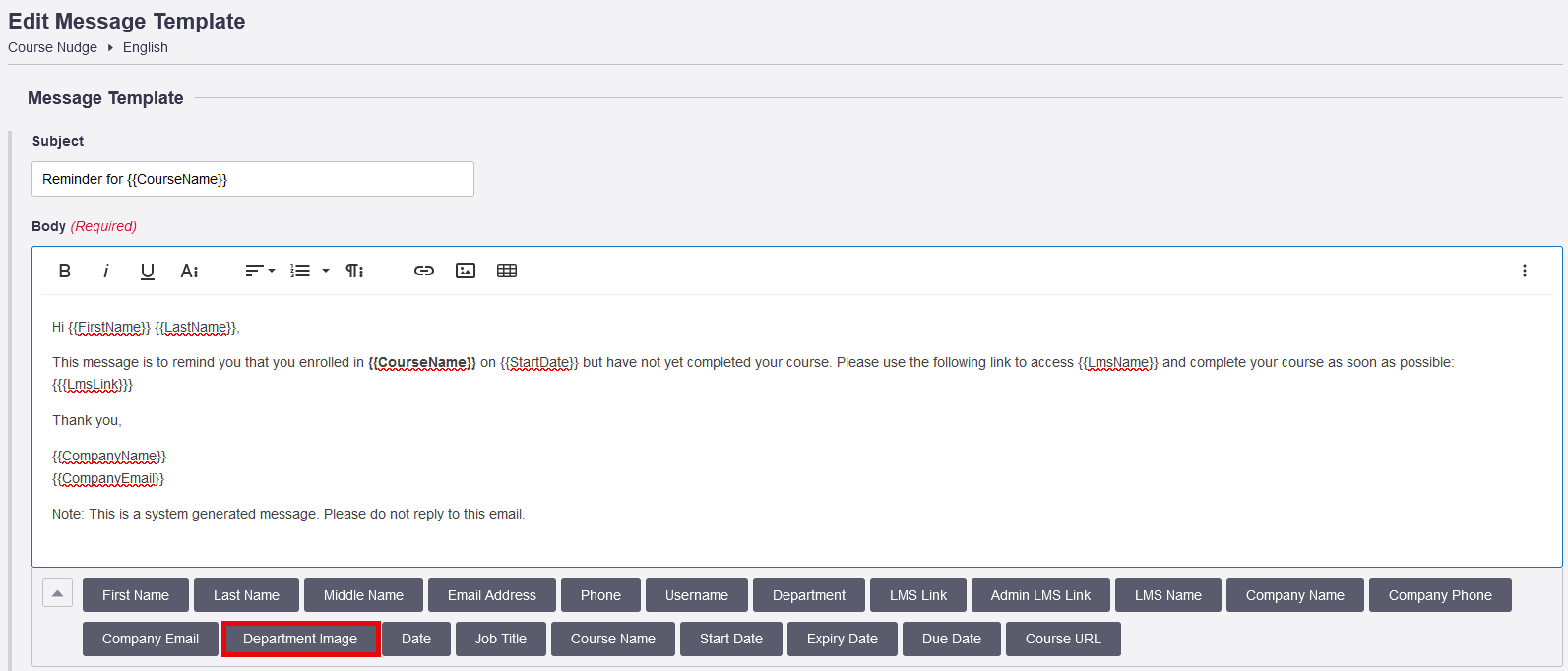
Task: Insert the Department Image placeholder
Action: coord(300,639)
